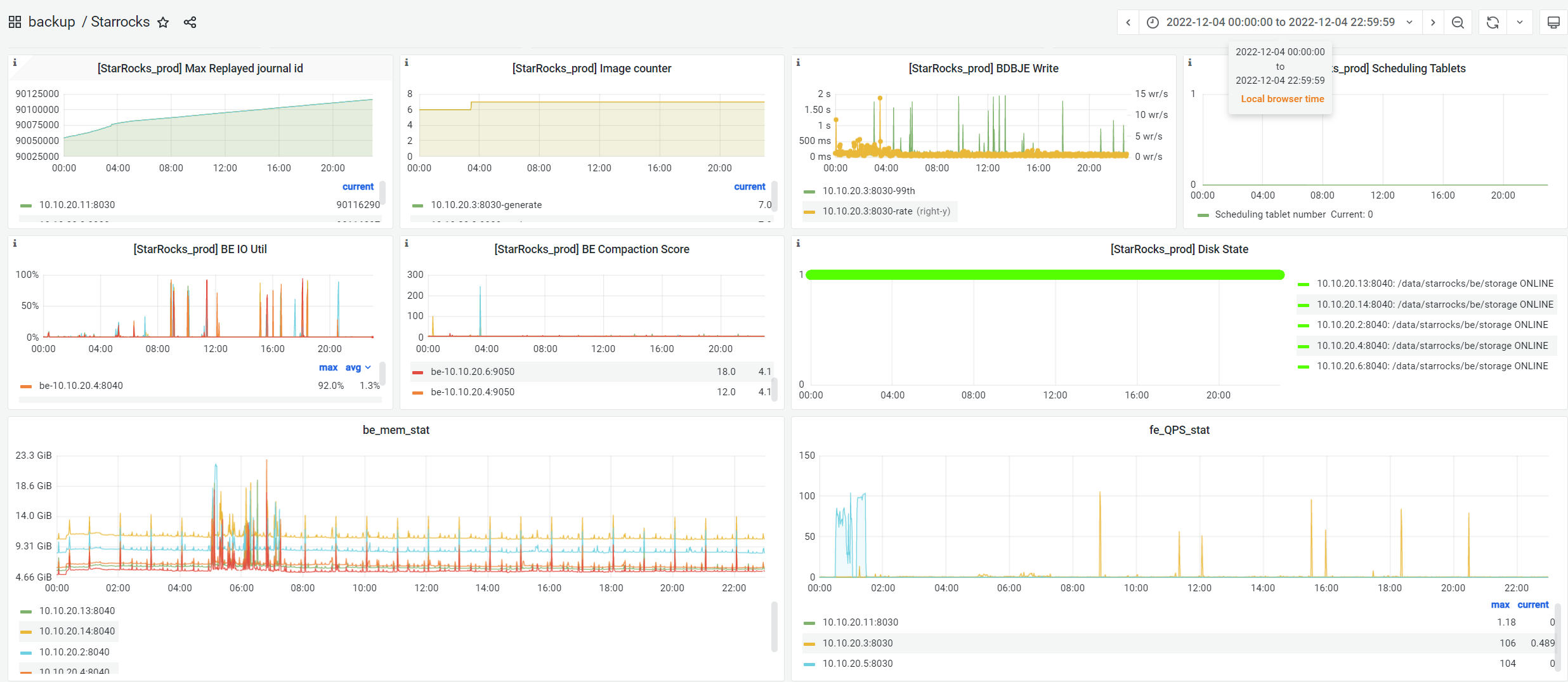
Task: Sort journal id legend by current
Action: point(358,187)
